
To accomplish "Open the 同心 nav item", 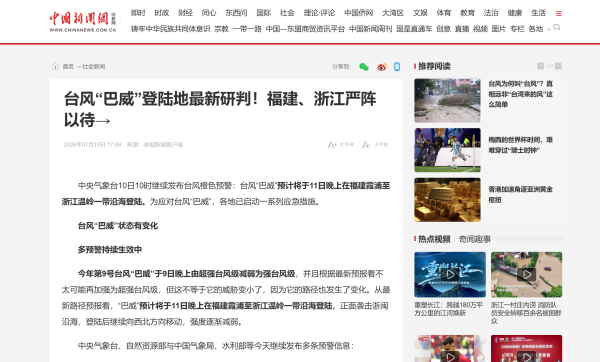I will 209,13.
